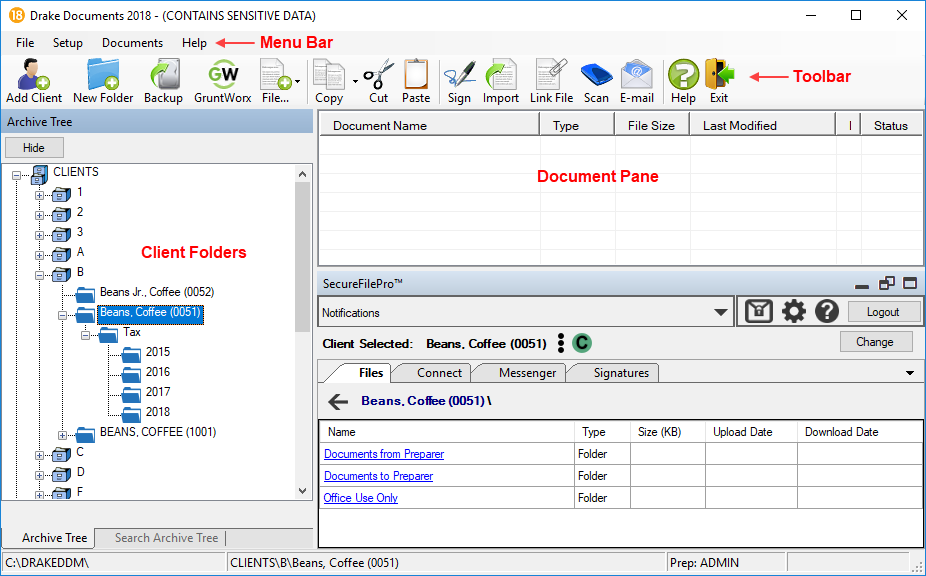This screenshot has width=926, height=576.
Task: Collapse the CLIENTS root node
Action: coord(17,175)
